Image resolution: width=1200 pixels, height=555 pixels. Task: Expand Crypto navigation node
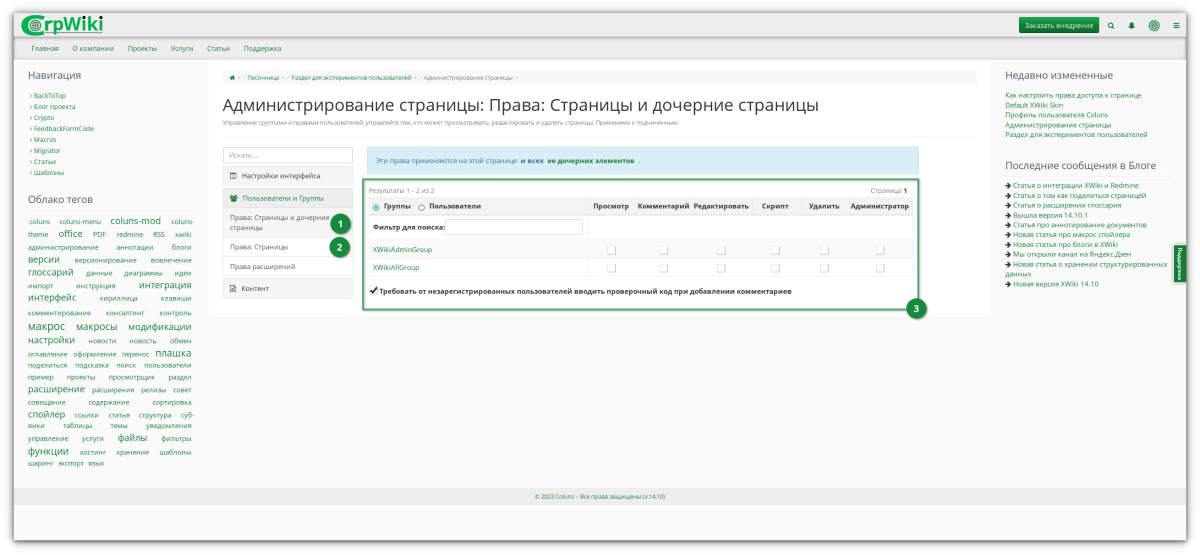coord(30,117)
